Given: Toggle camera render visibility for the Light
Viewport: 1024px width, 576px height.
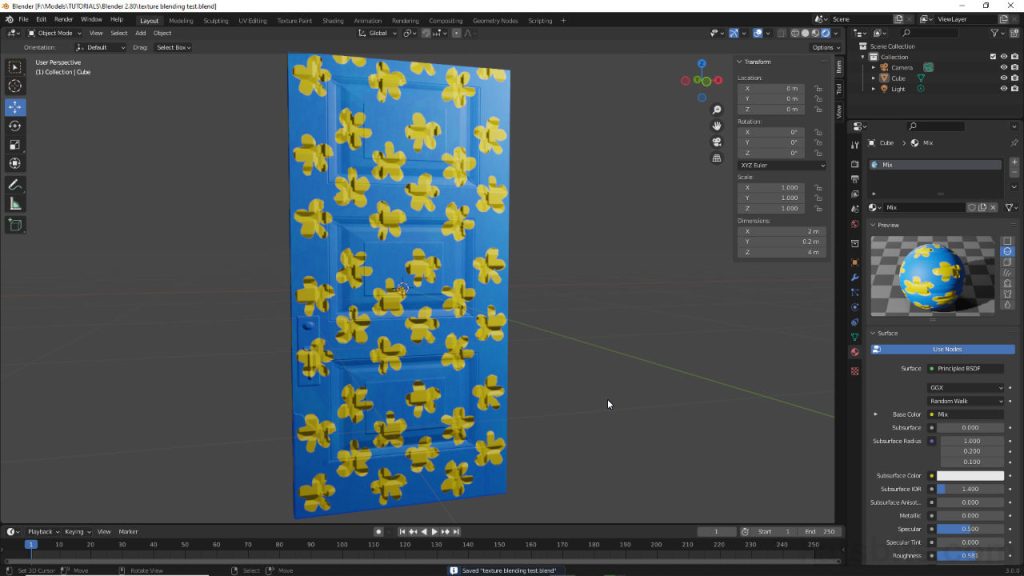Looking at the screenshot, I should coord(1014,89).
